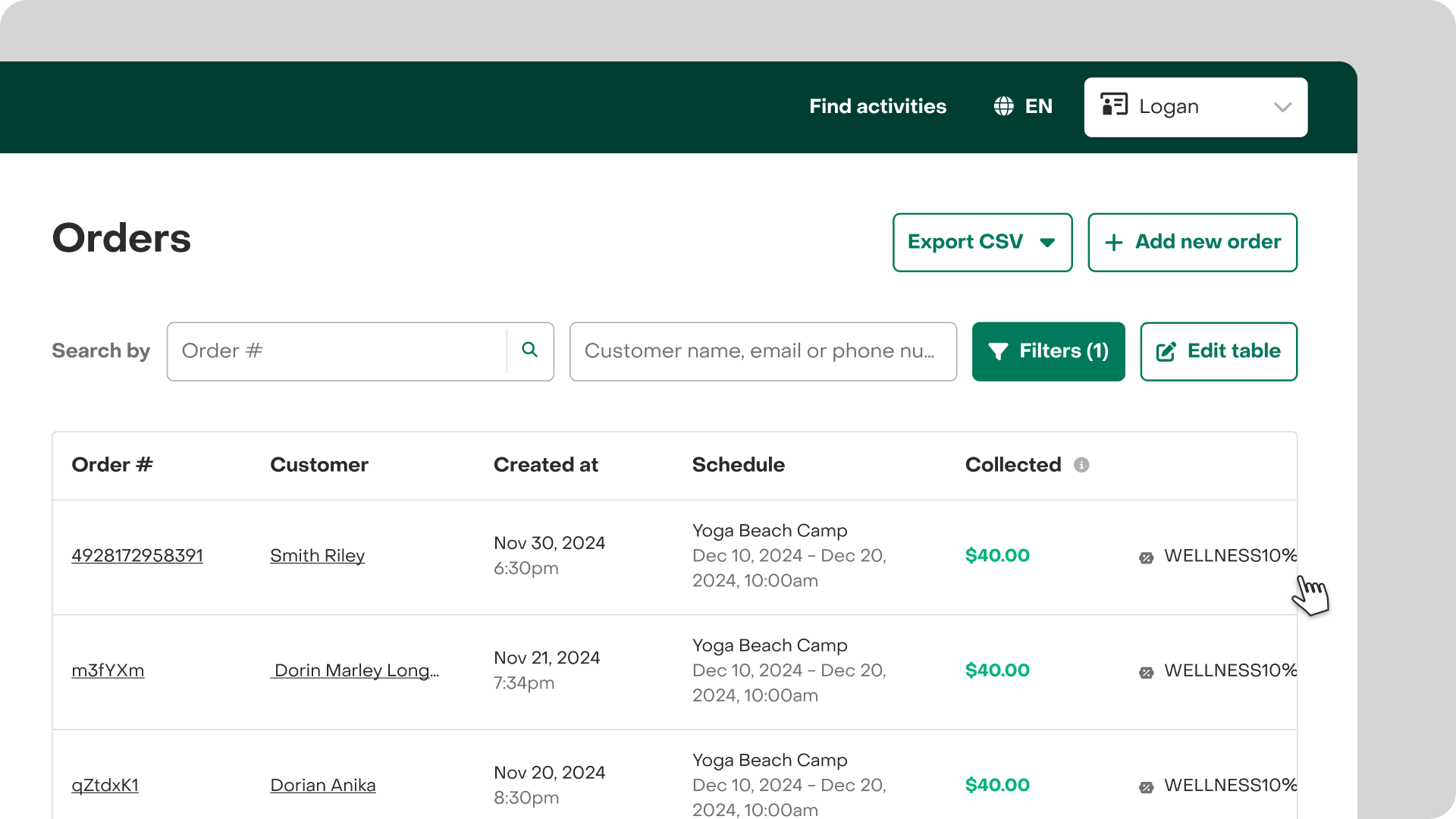
Task: Click the coupon icon in Dorian Anika row
Action: point(1146,787)
